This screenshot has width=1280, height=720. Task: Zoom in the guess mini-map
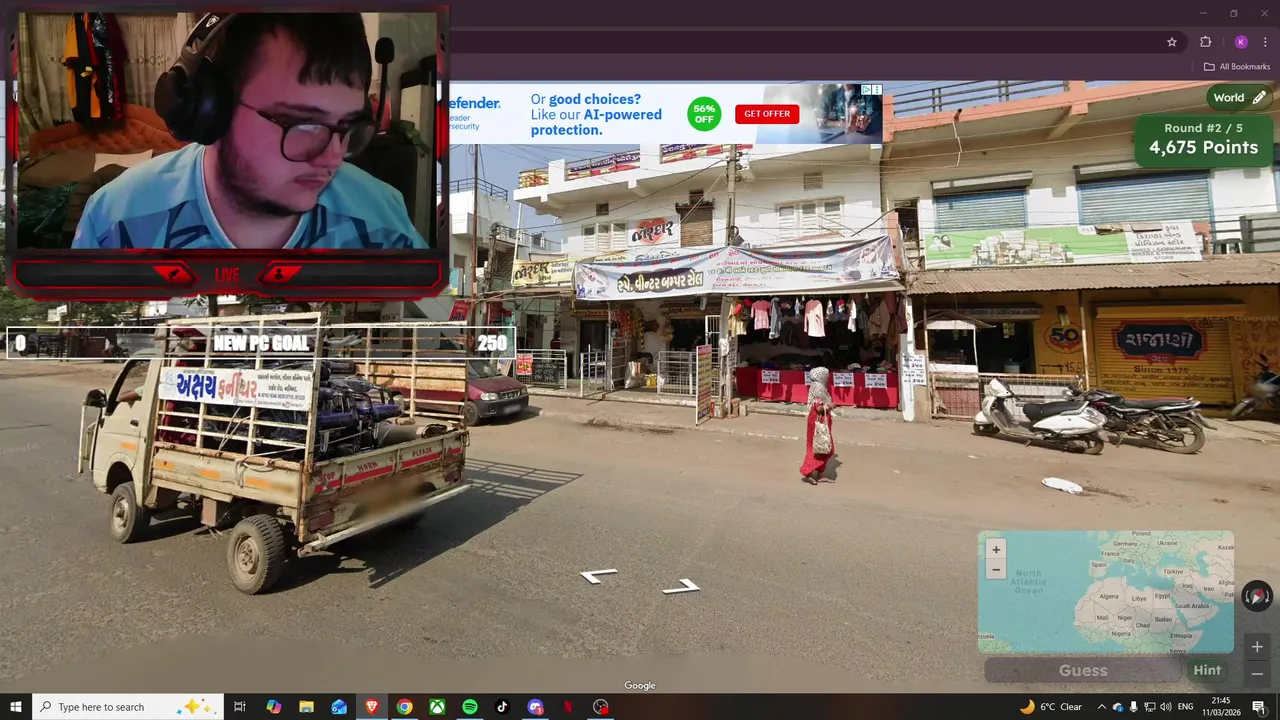[995, 550]
